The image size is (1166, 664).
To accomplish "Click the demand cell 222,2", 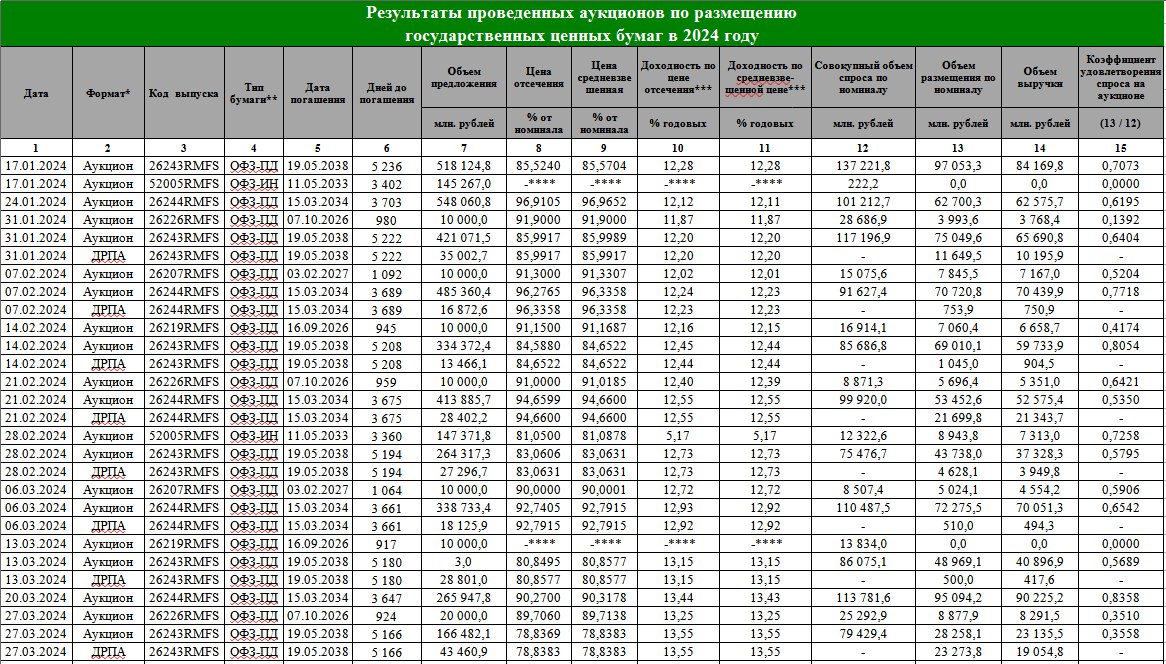I will click(863, 184).
